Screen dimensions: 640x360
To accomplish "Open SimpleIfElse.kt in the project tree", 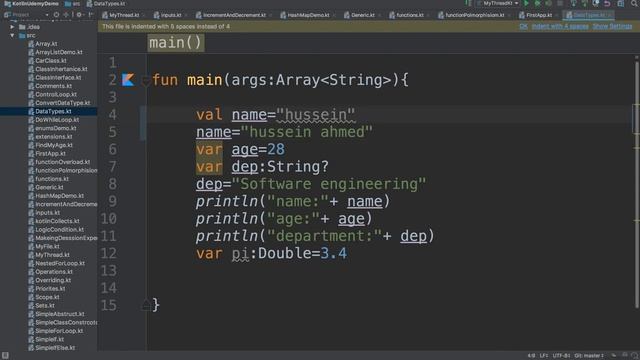I will pyautogui.click(x=55, y=348).
